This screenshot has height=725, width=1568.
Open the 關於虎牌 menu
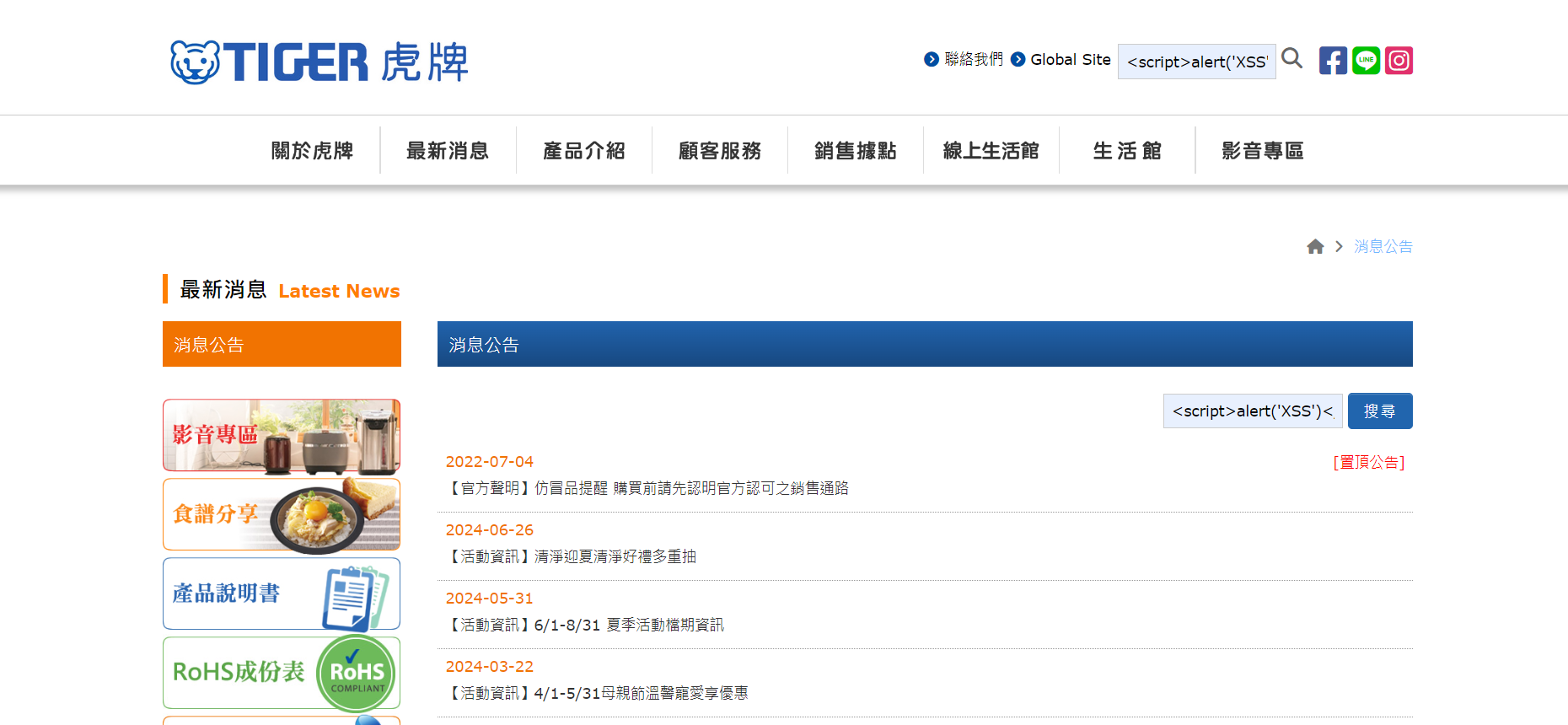(312, 150)
